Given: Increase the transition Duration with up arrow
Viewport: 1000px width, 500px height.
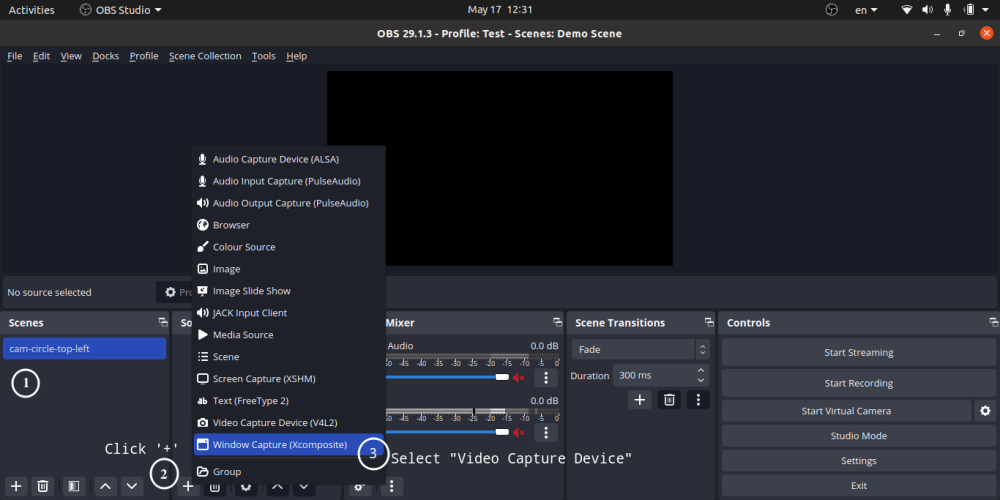Looking at the screenshot, I should coord(701,371).
